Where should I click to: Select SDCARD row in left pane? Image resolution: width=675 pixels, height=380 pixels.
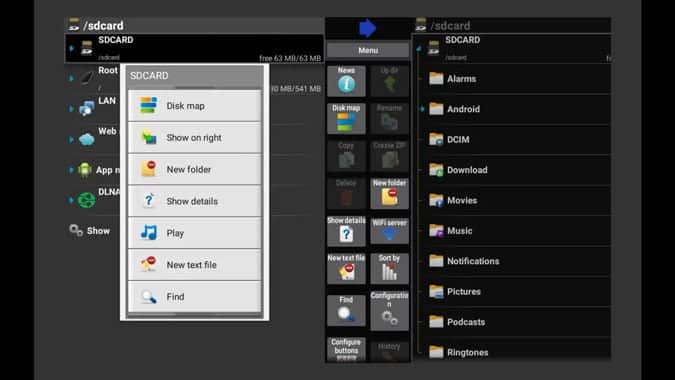(194, 49)
